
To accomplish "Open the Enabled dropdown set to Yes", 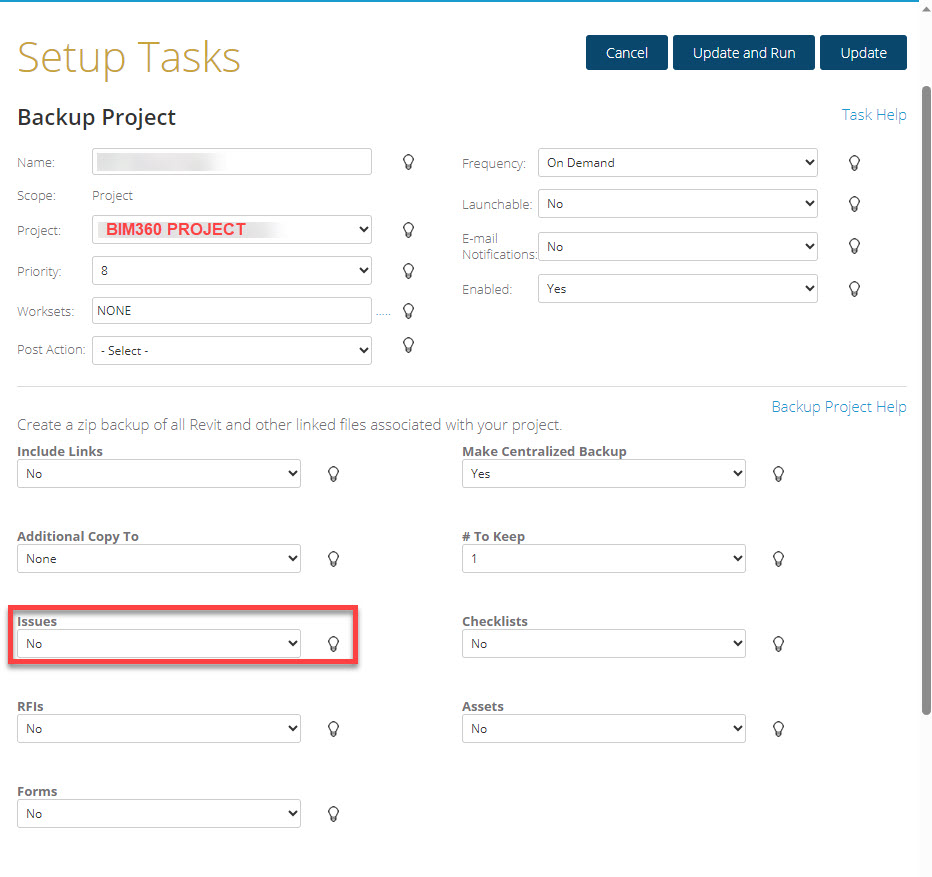I will click(677, 289).
